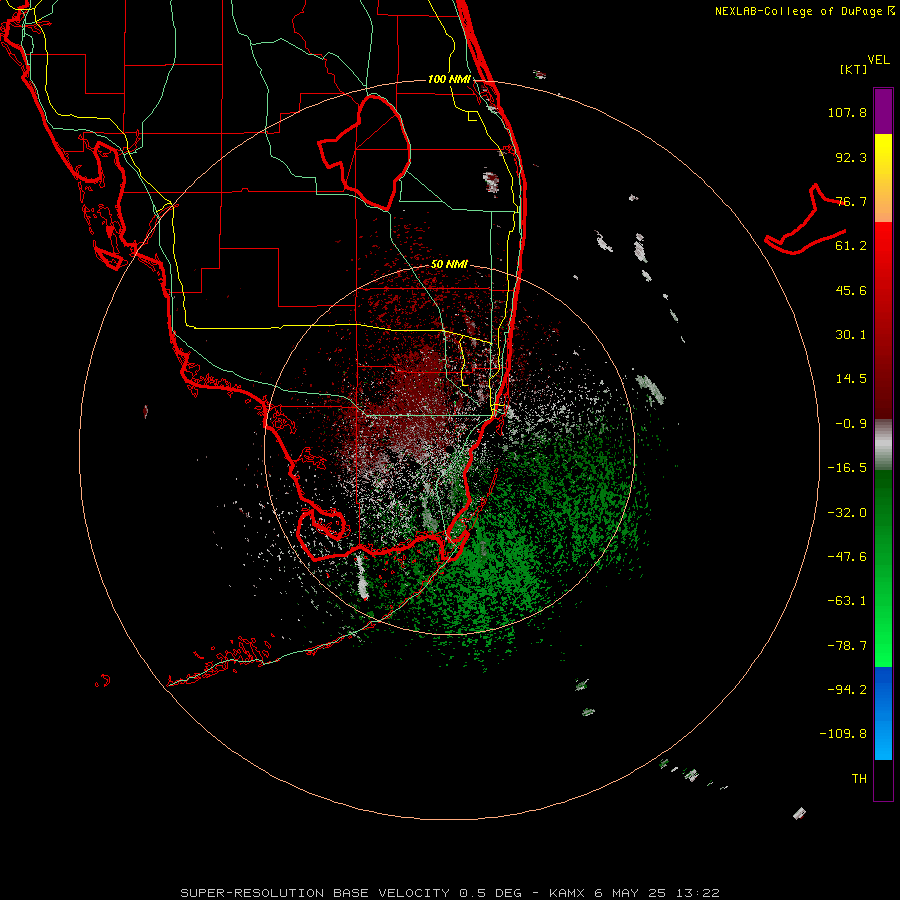Click the bright green segment of color bar

883,568
